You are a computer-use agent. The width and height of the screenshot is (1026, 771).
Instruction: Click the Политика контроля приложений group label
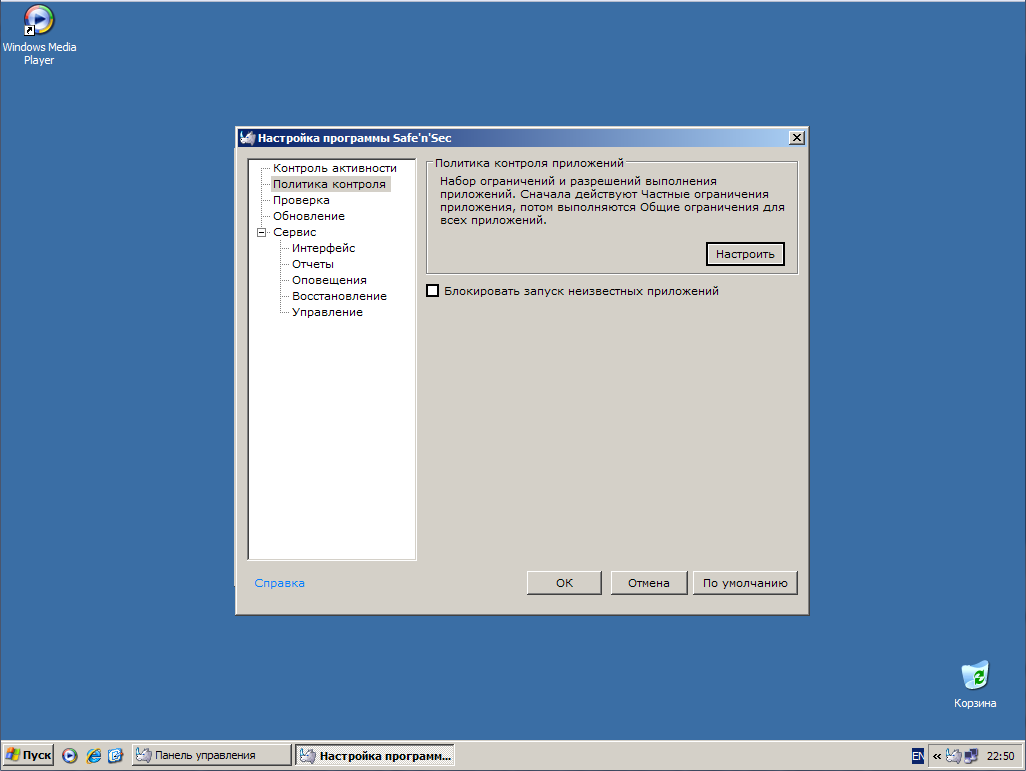[x=529, y=163]
